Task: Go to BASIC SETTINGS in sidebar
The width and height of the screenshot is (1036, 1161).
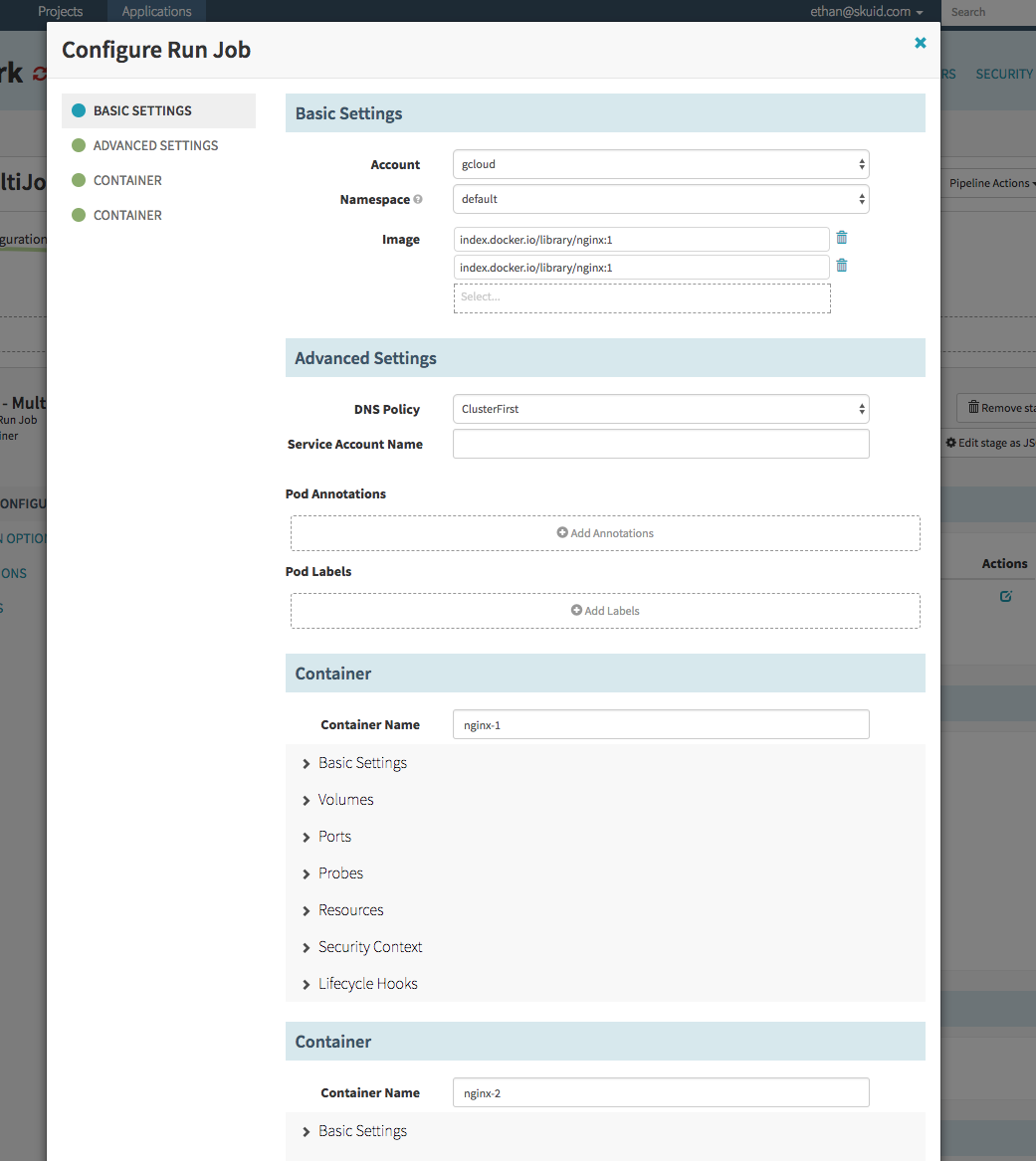Action: [158, 111]
